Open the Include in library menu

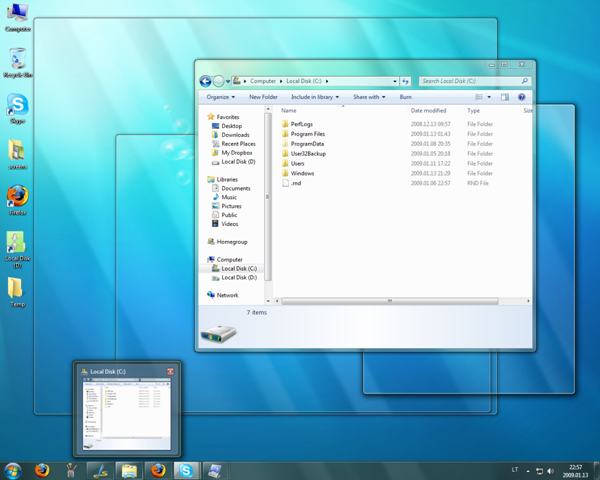(315, 97)
